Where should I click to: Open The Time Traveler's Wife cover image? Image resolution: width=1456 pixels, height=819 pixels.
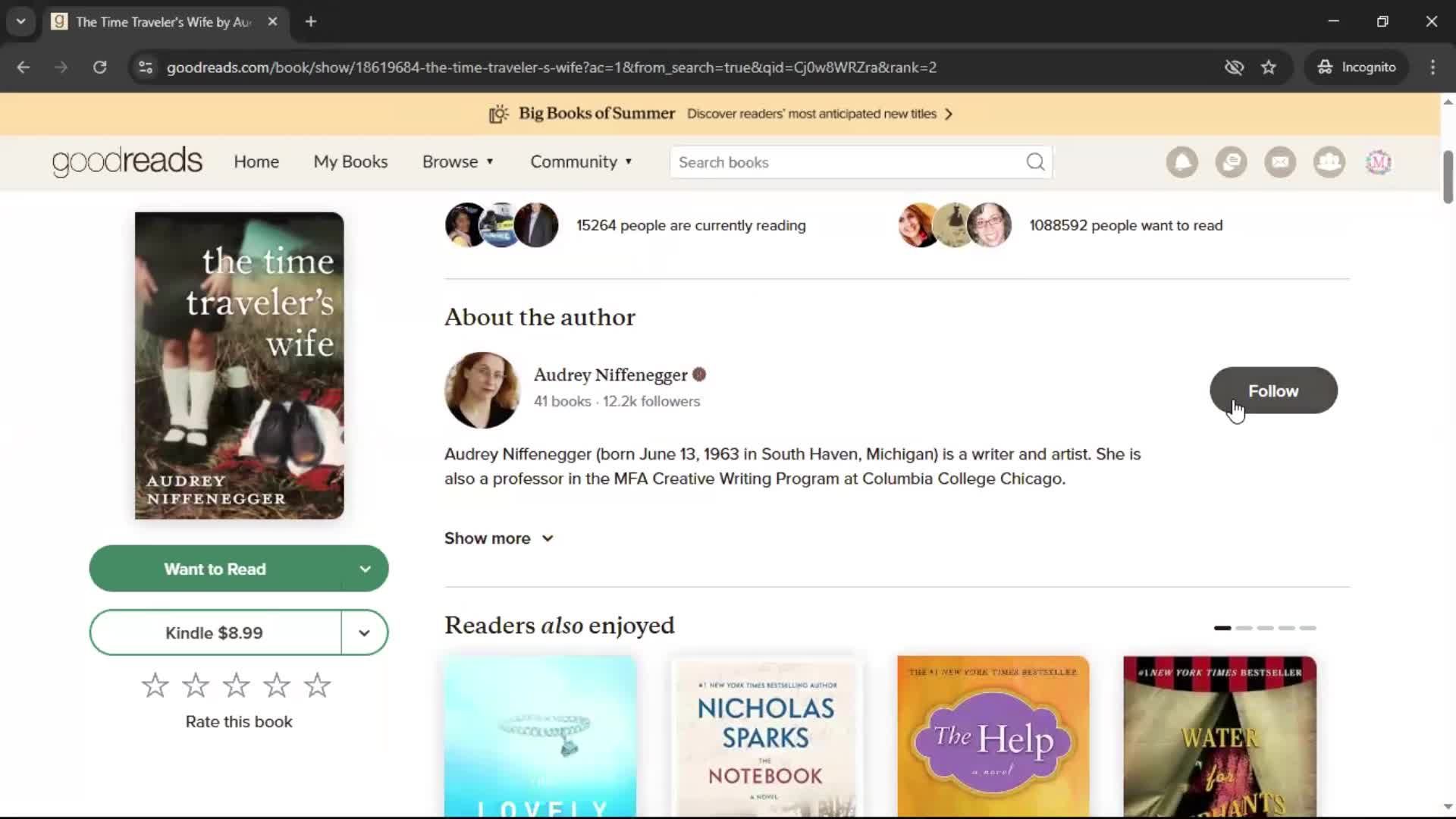point(239,366)
